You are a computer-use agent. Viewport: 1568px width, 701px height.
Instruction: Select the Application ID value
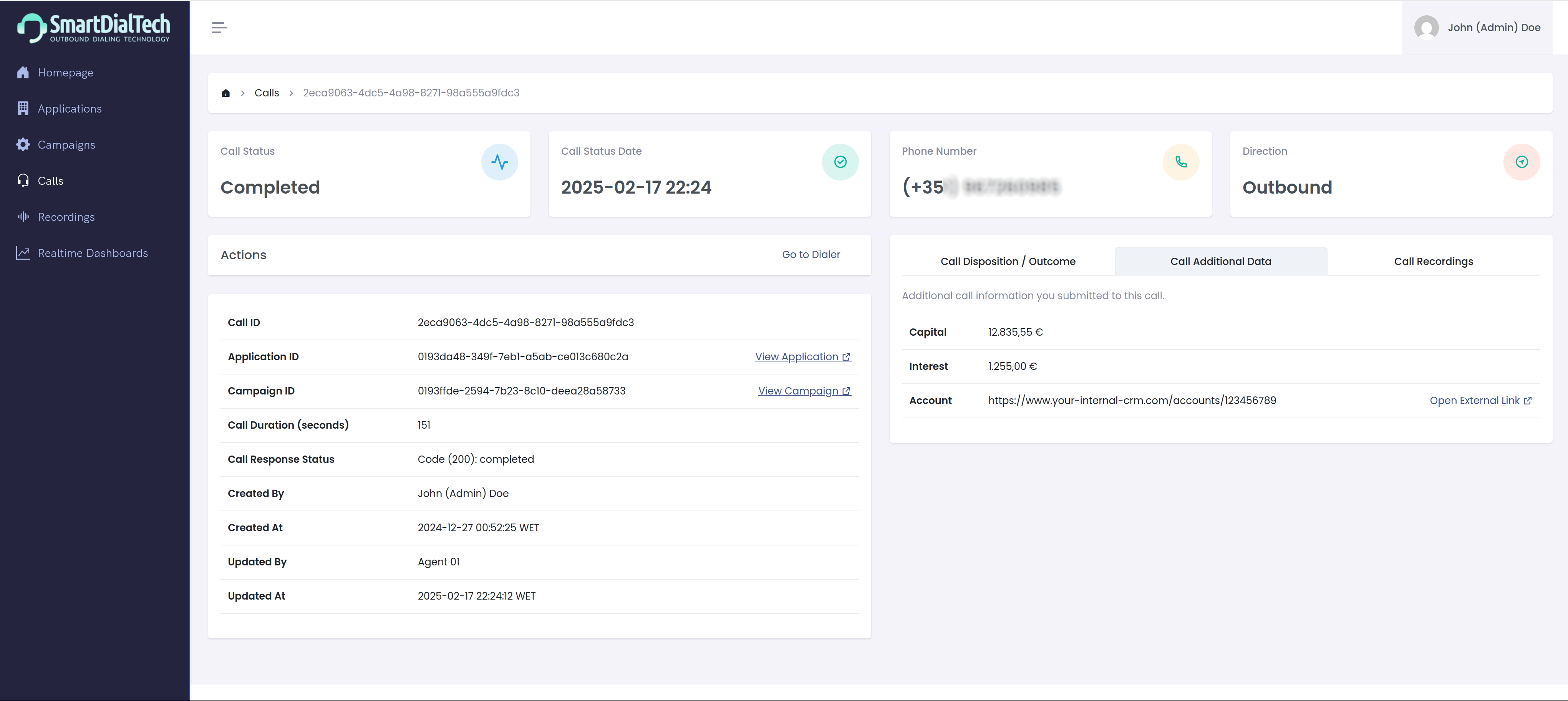[x=523, y=356]
